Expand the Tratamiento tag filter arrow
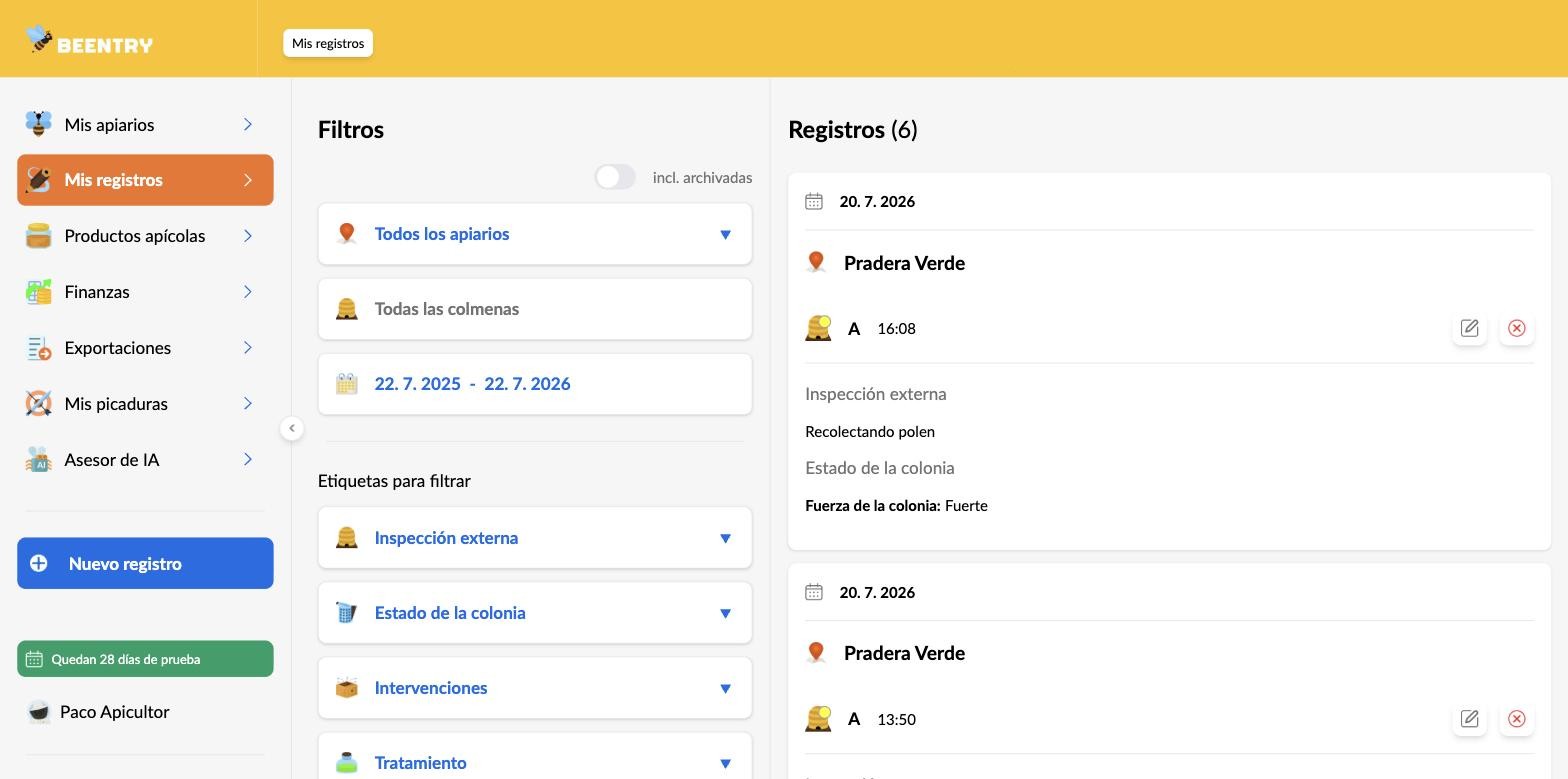 coord(725,763)
